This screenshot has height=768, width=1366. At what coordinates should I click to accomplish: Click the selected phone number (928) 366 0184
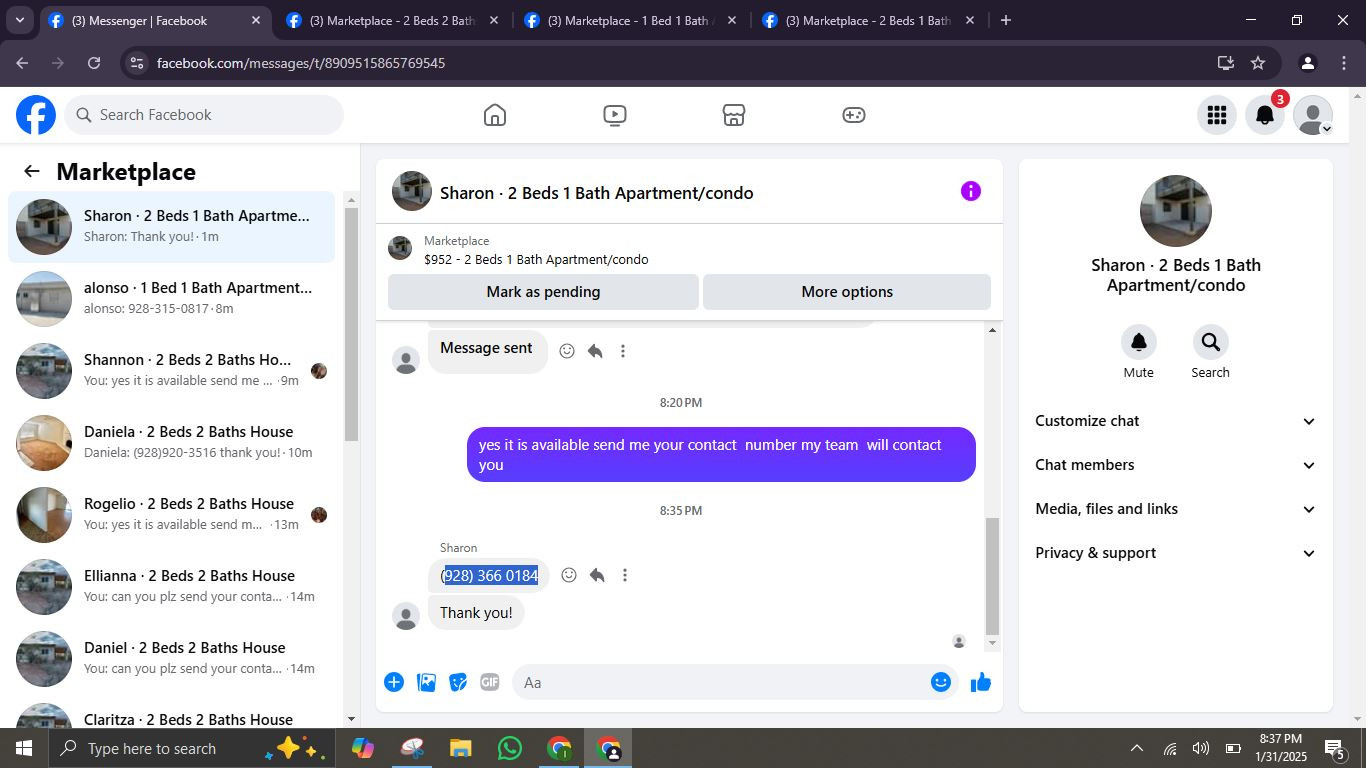pos(490,575)
